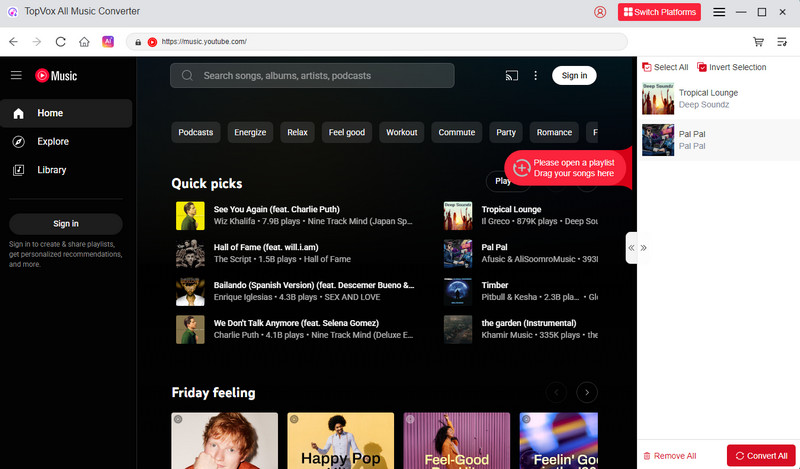Select the Pal Pal track in the conversion list

point(718,139)
